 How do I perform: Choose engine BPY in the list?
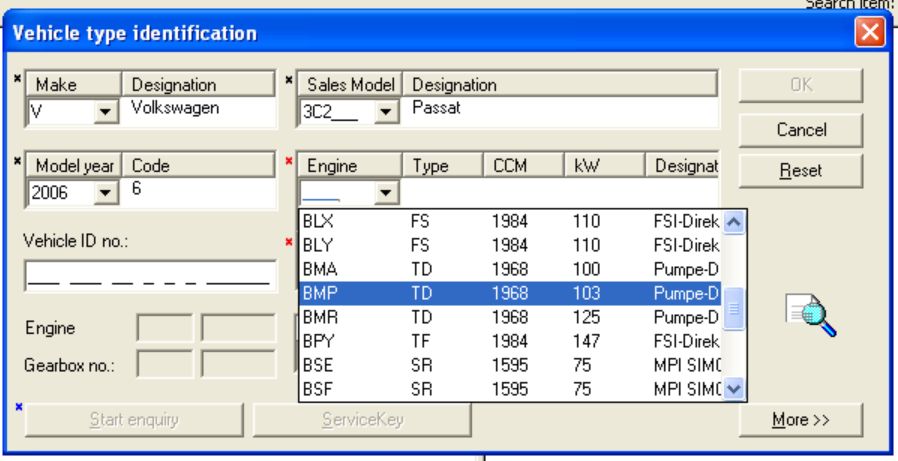pyautogui.click(x=510, y=341)
